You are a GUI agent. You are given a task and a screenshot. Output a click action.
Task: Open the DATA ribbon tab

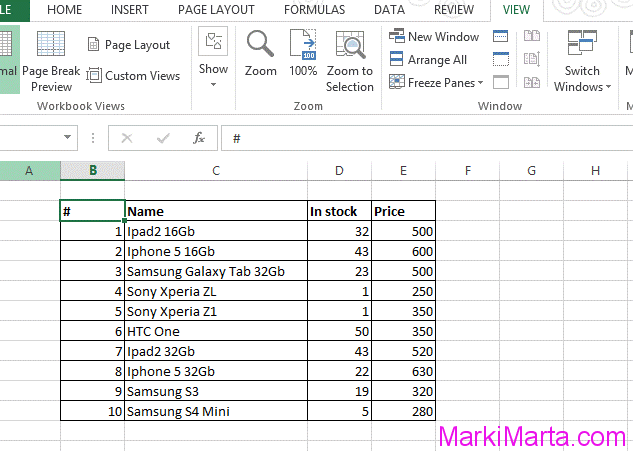389,10
